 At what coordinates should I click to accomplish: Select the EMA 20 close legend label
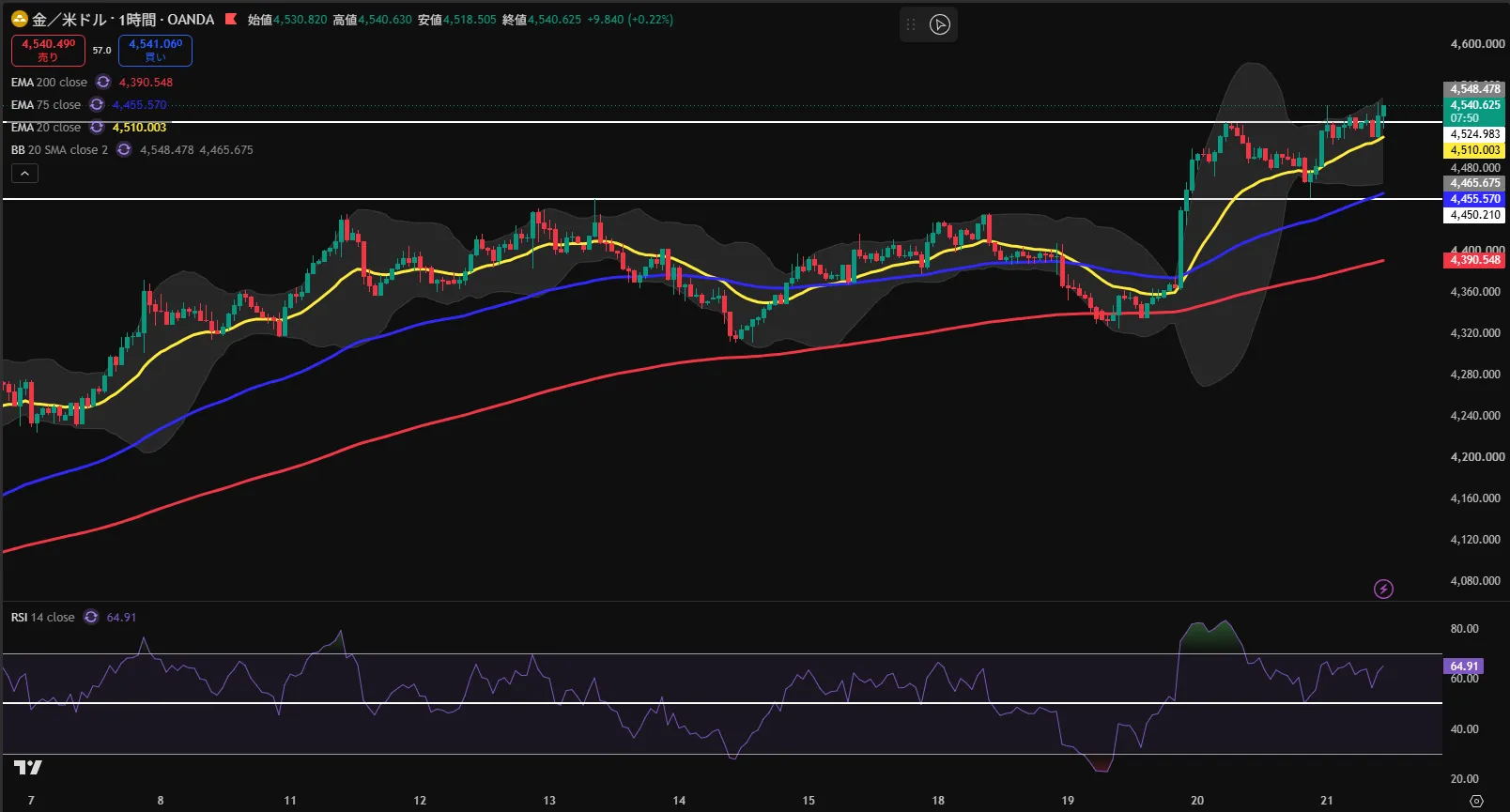46,128
